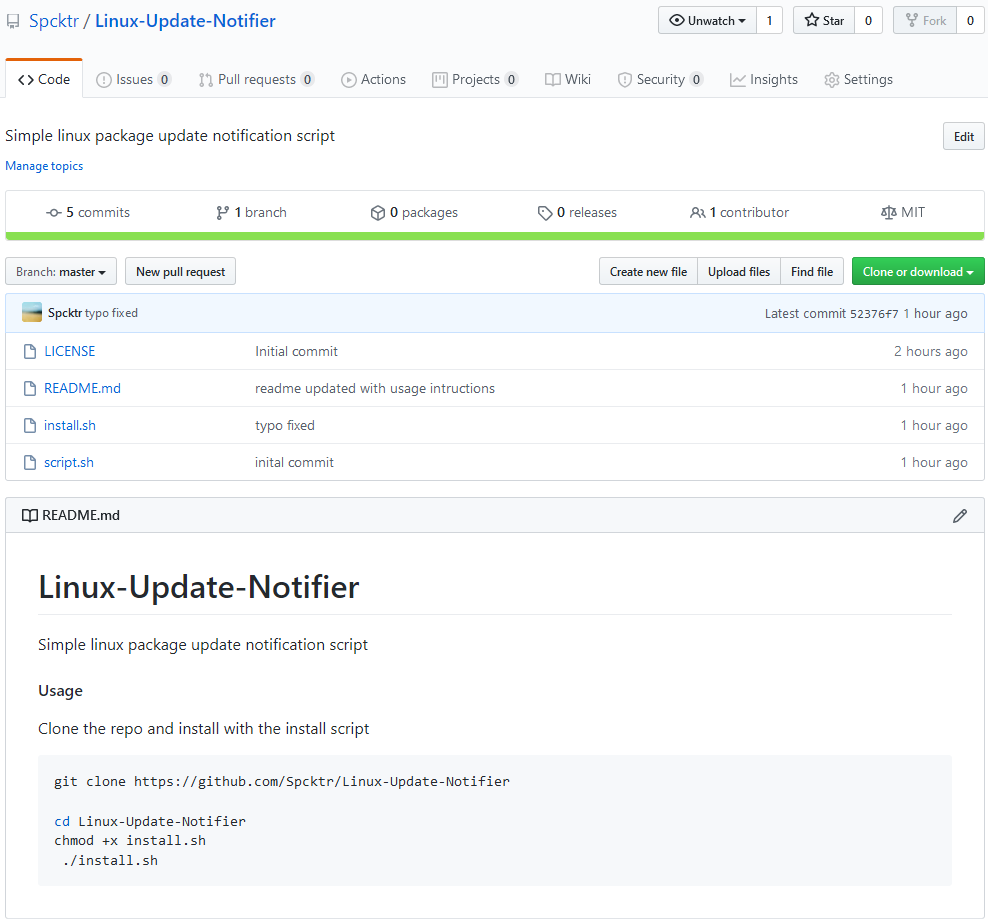Click the watchers count 1
This screenshot has height=919, width=988.
pos(769,21)
